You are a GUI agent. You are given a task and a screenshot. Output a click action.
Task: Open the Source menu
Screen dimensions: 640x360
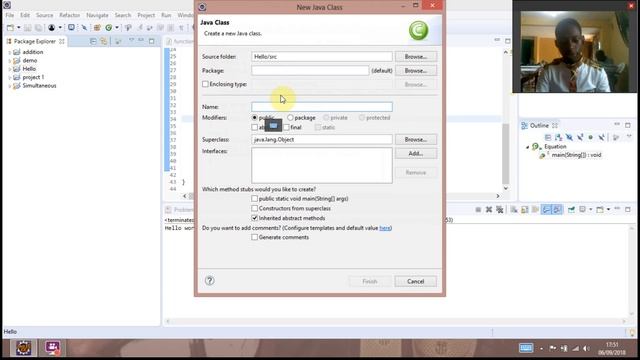click(x=44, y=15)
